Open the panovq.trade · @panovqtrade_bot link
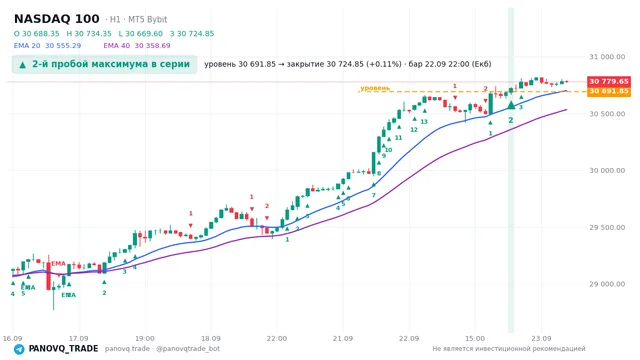This screenshot has width=640, height=360. [x=162, y=349]
